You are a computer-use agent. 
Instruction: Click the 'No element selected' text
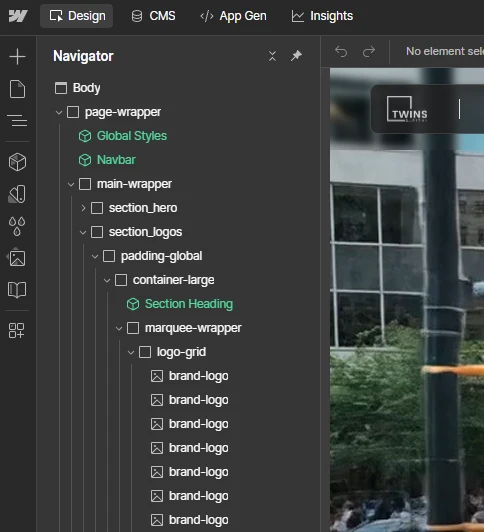(445, 51)
